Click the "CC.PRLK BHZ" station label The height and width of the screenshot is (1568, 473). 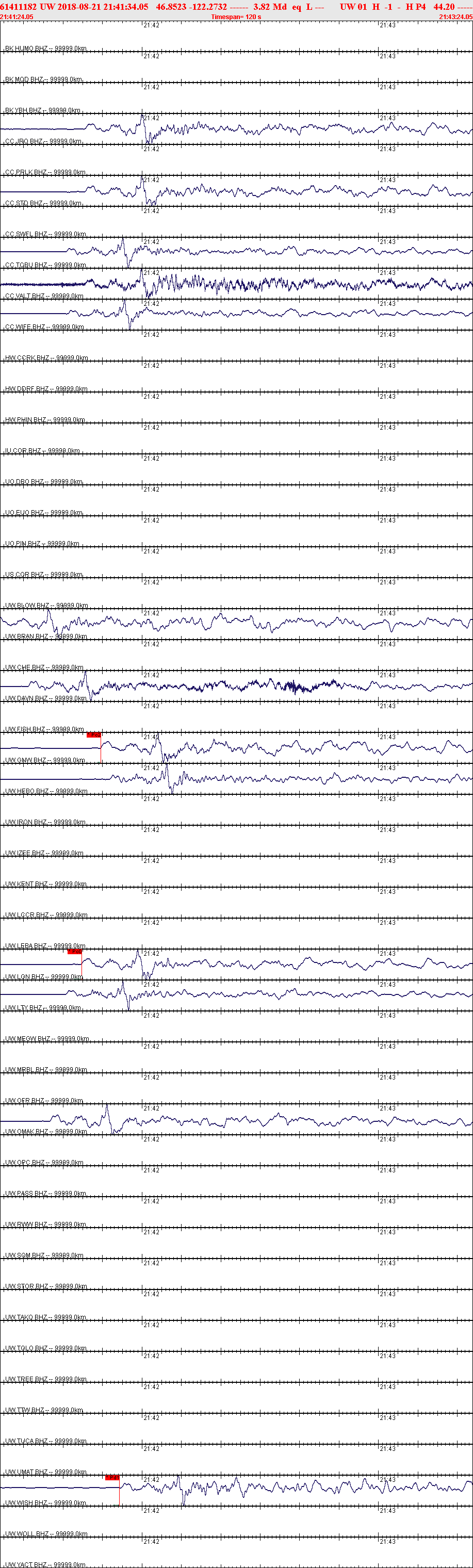(26, 172)
